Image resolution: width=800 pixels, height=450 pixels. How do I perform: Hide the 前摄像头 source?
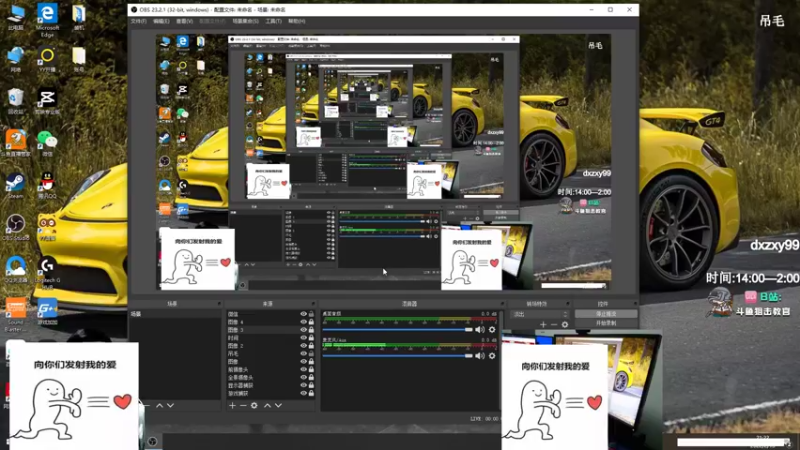coord(304,369)
